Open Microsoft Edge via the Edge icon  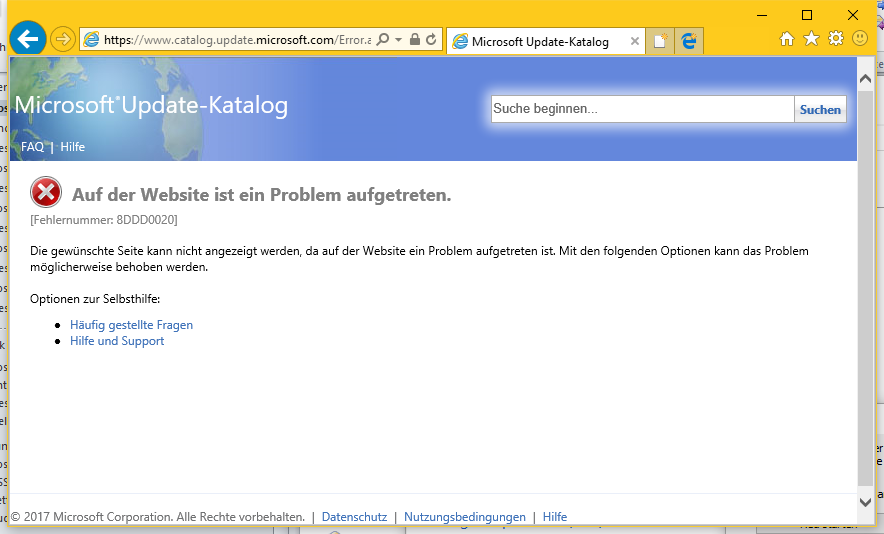[689, 41]
